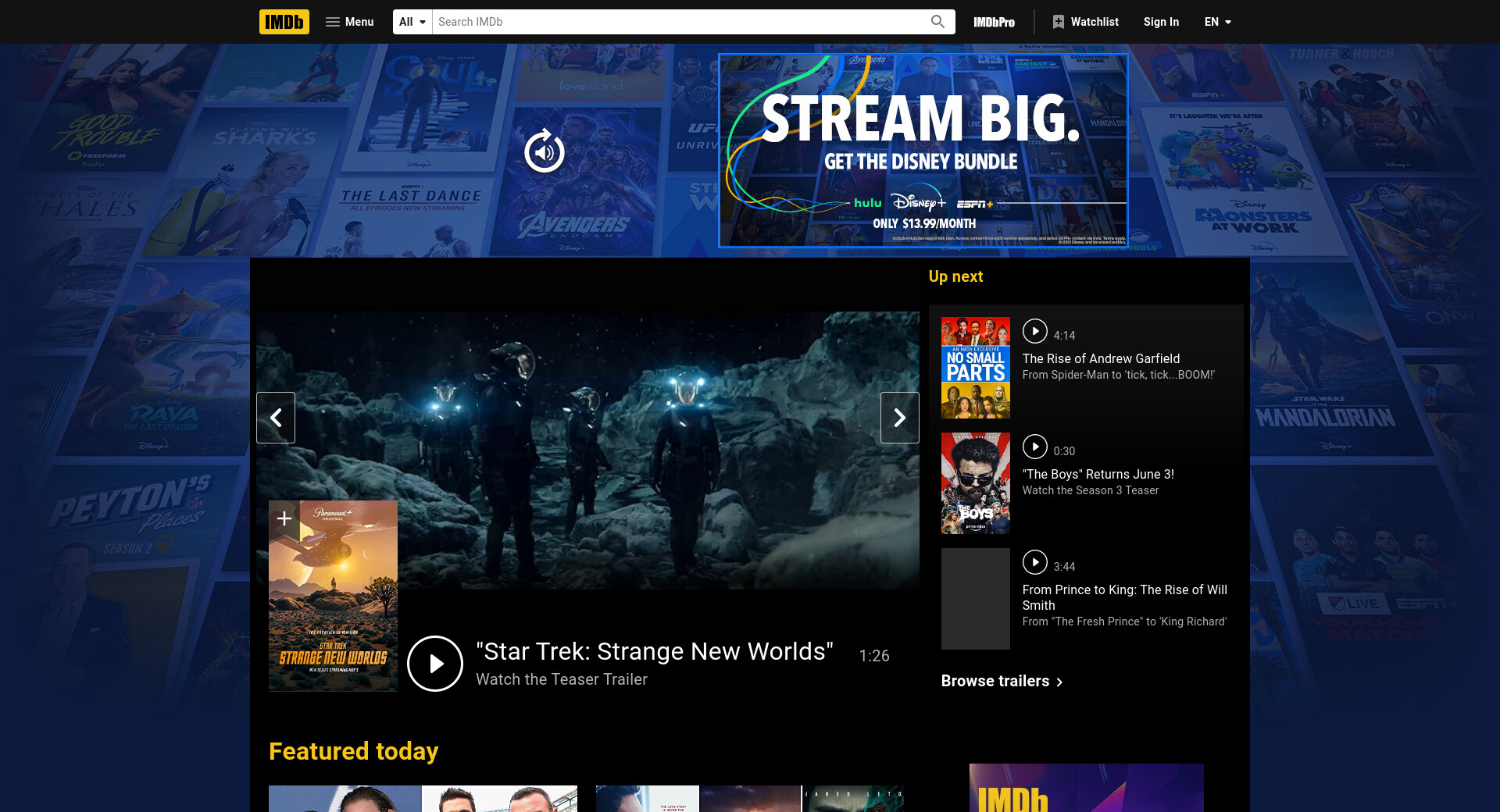Go to the previous trailer slide
The image size is (1500, 812).
coord(276,418)
